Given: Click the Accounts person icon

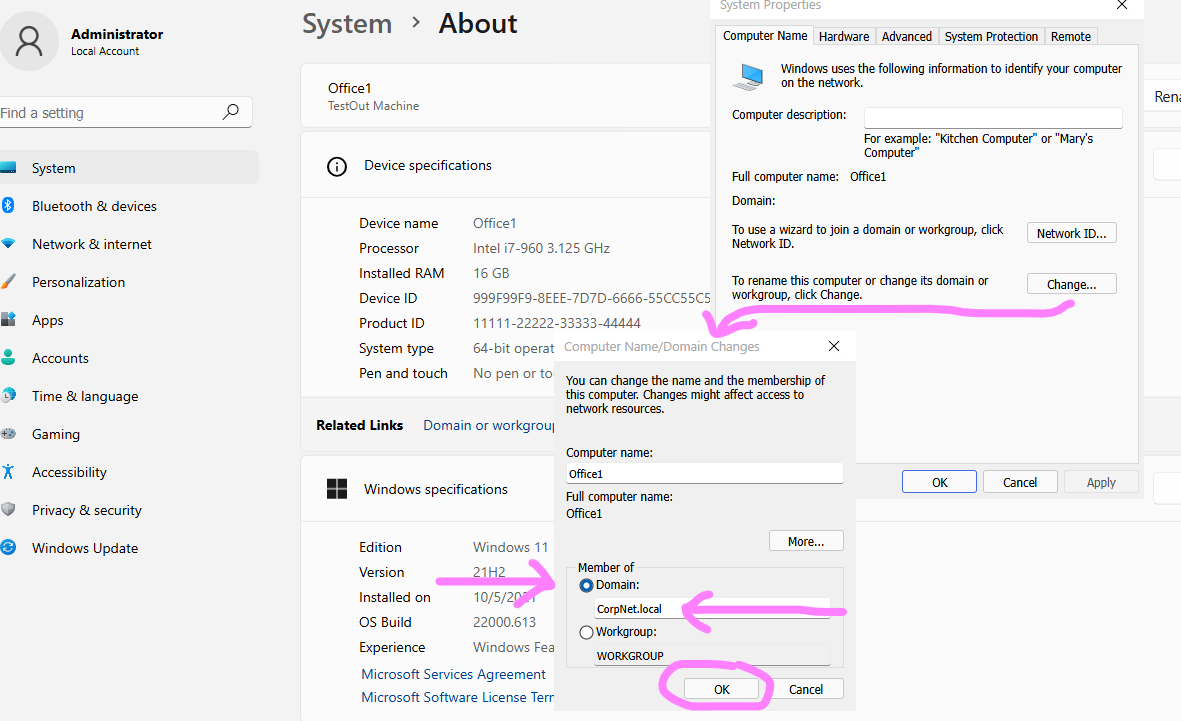Looking at the screenshot, I should click(x=8, y=357).
